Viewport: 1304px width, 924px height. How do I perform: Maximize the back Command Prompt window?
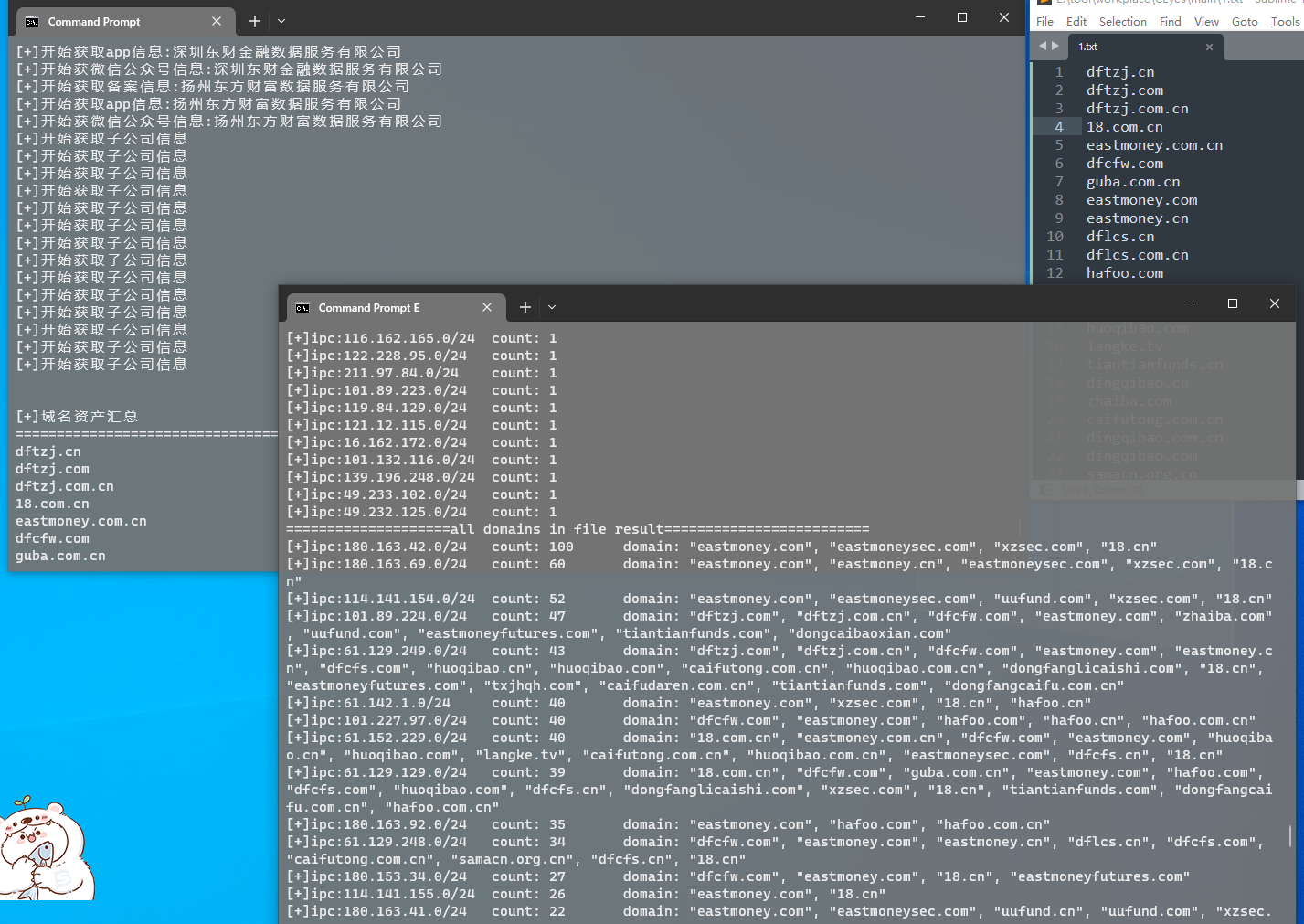click(962, 17)
